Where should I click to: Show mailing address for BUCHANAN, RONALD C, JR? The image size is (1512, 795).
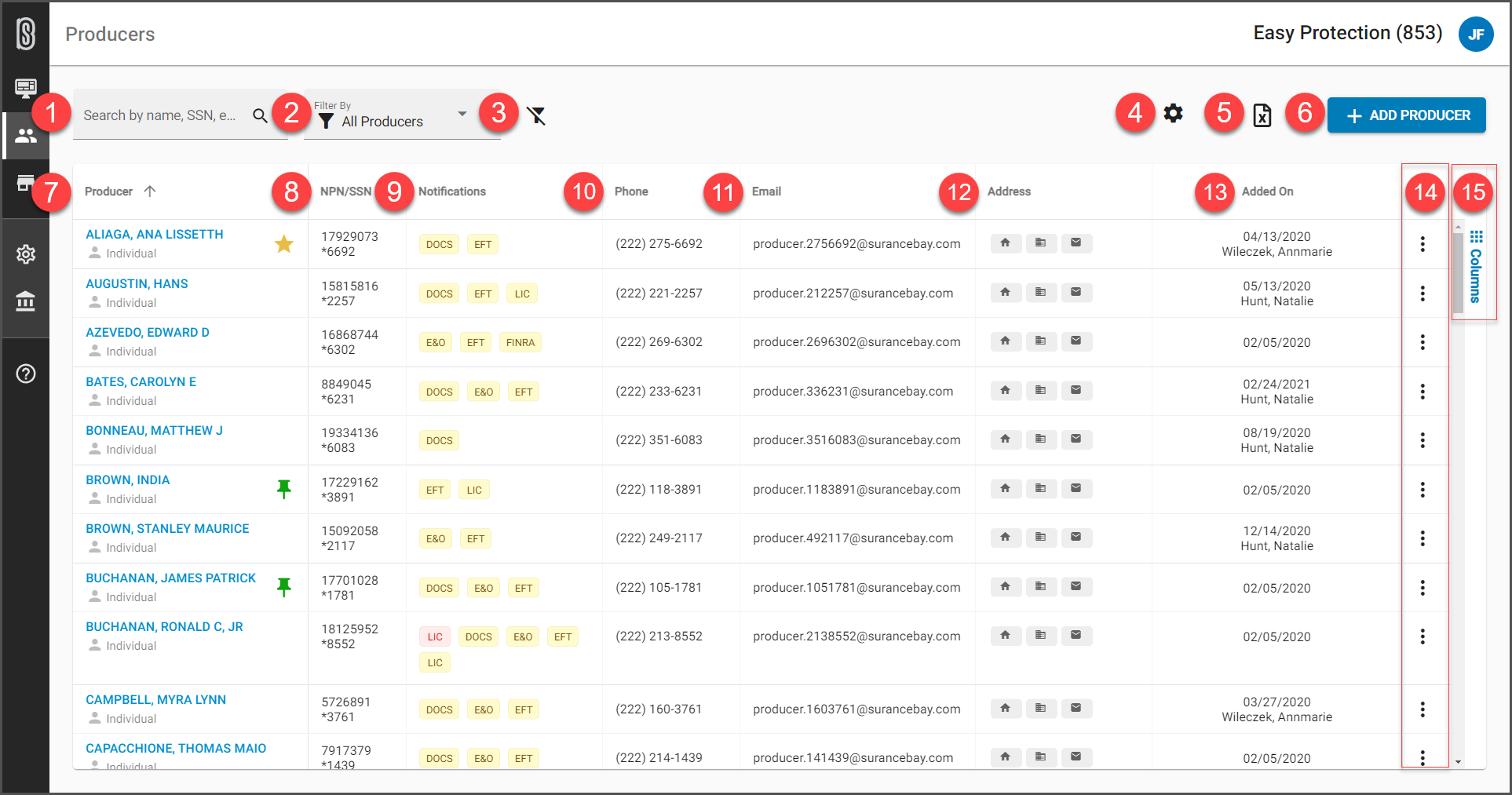pos(1076,636)
